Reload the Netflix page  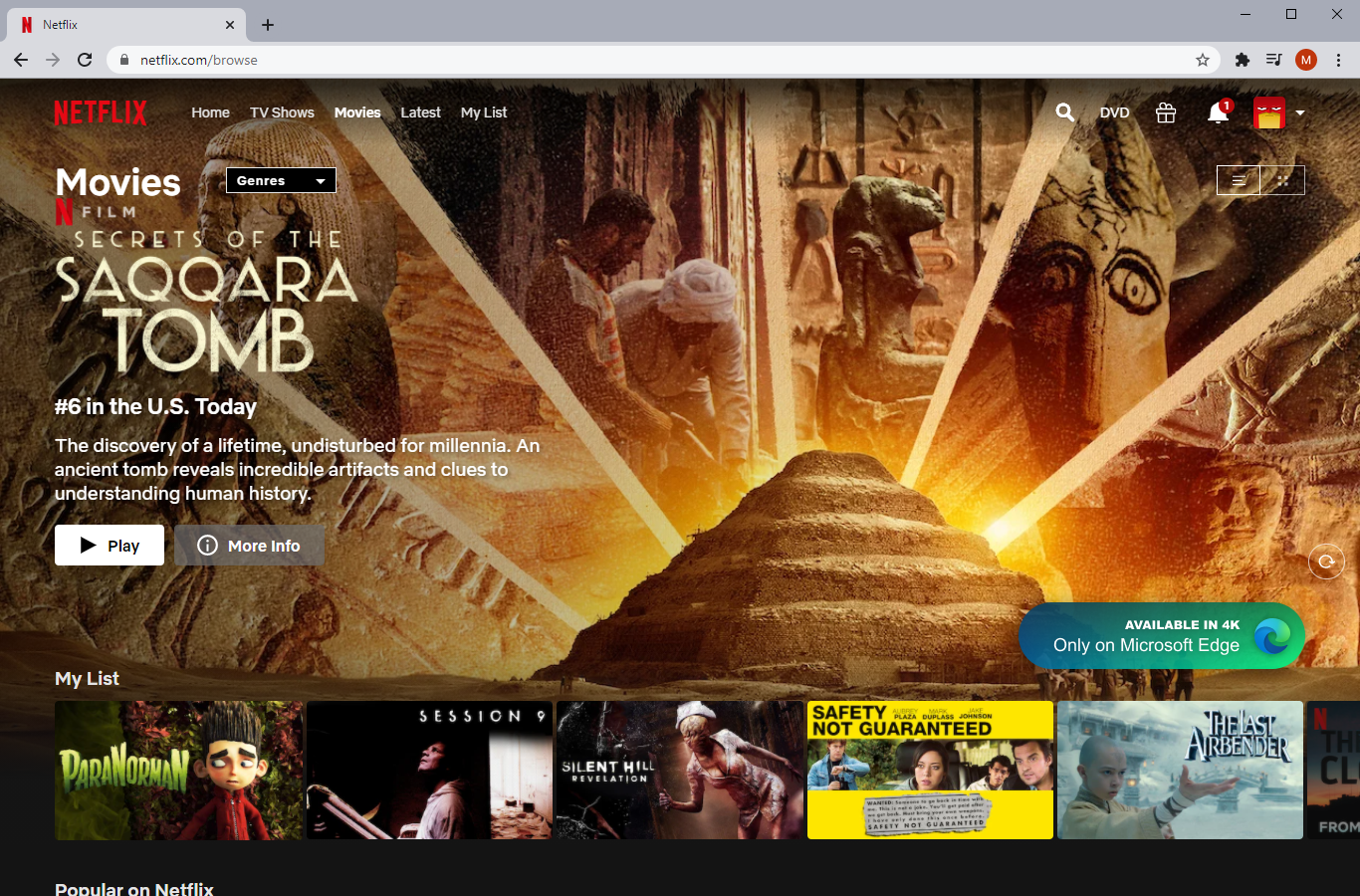(85, 60)
